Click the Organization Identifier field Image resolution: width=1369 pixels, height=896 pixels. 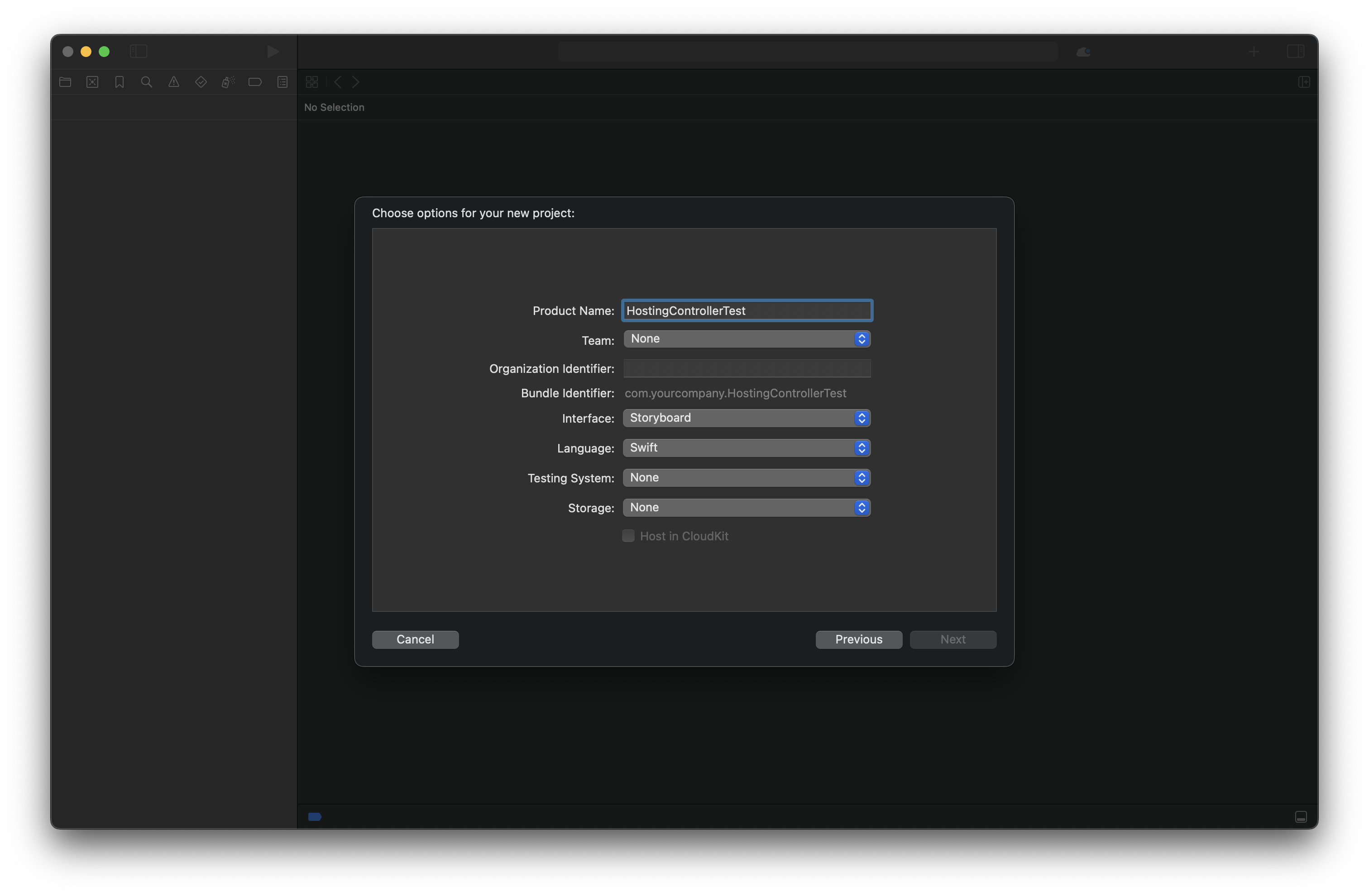pos(747,369)
